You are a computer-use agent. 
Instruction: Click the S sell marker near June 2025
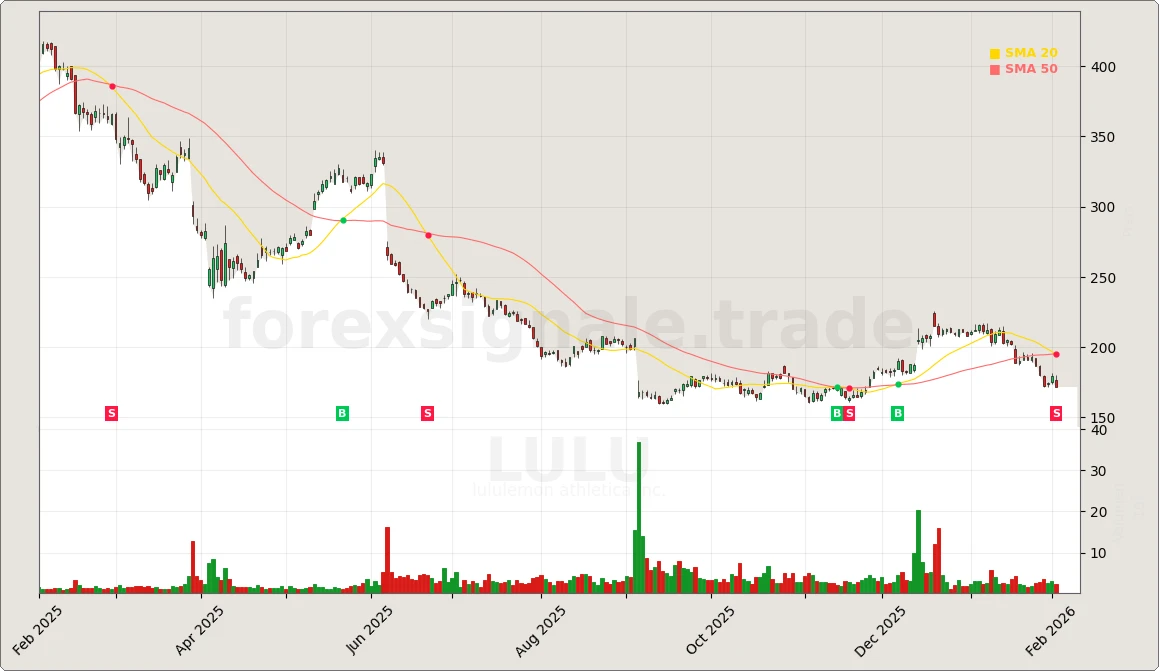point(427,414)
